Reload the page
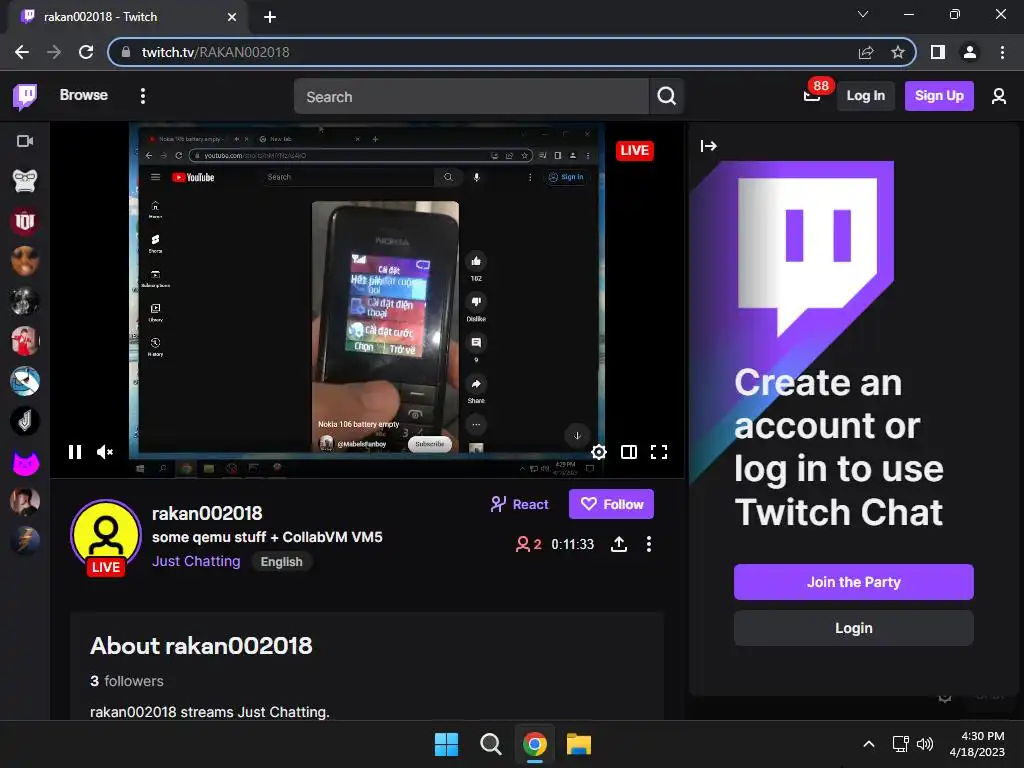Viewport: 1024px width, 768px height. [86, 52]
